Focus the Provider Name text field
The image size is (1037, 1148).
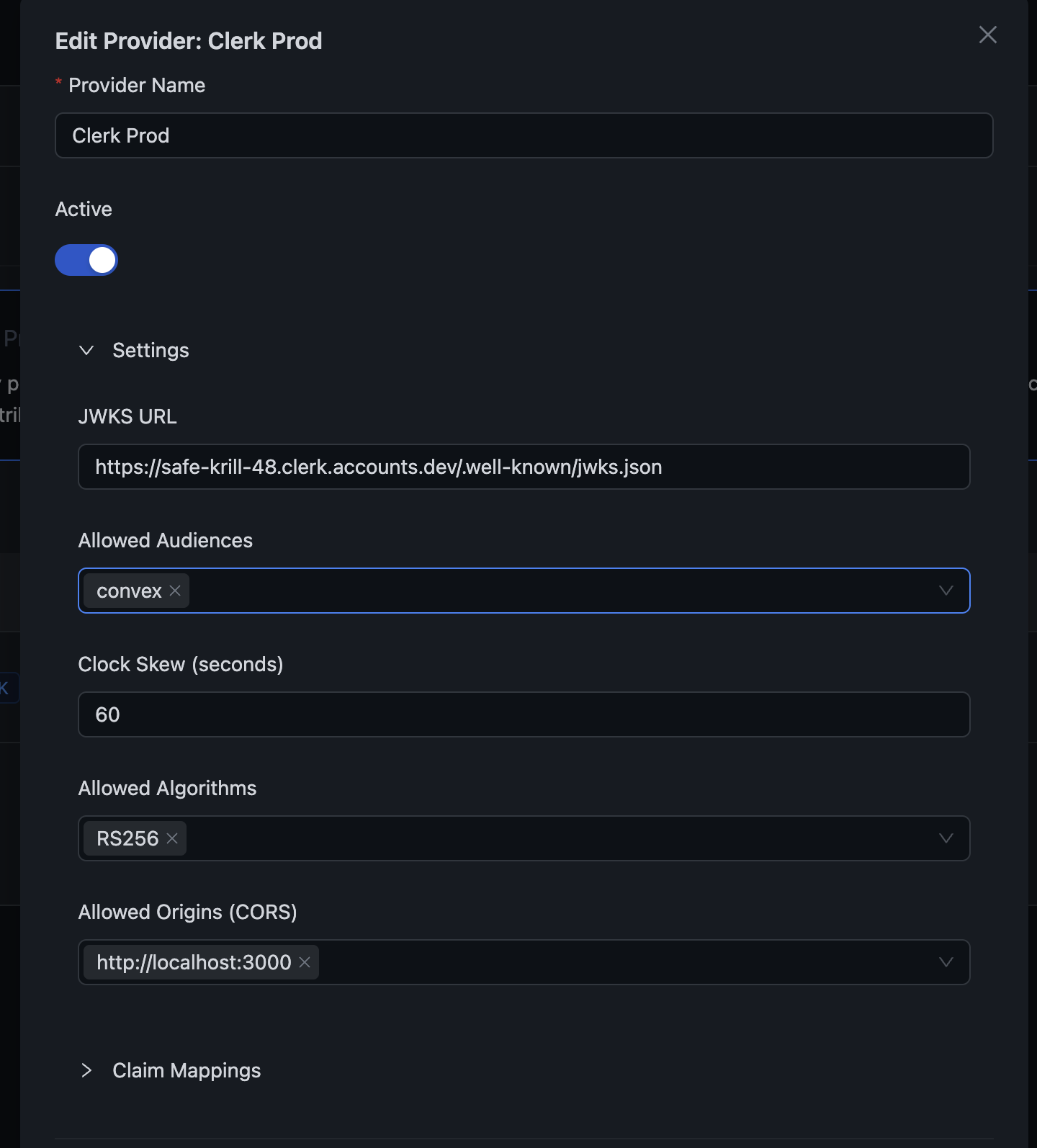click(x=524, y=135)
